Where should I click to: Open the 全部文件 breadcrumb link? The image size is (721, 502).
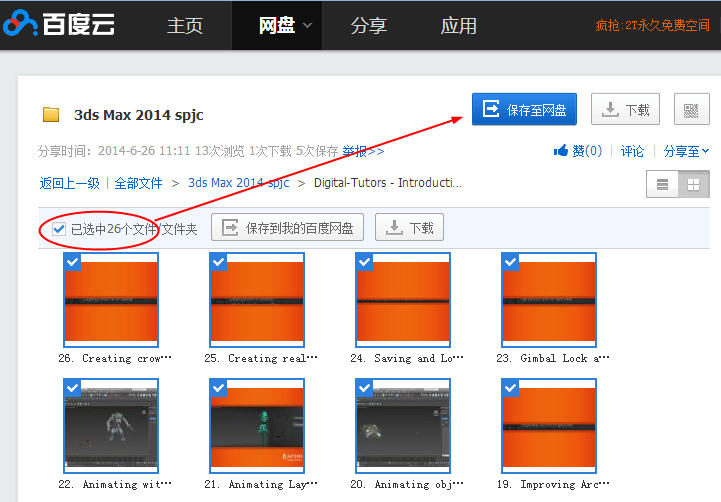pos(138,183)
